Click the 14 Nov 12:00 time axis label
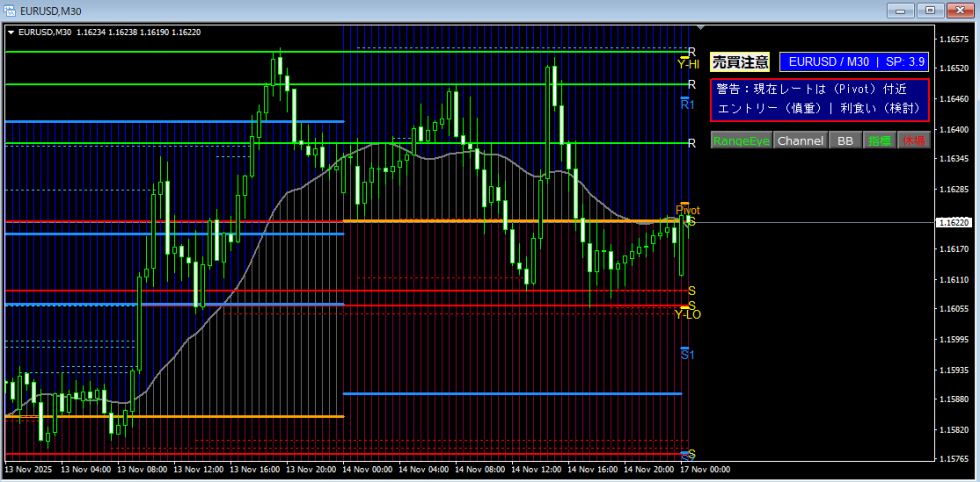The height and width of the screenshot is (482, 980). [538, 469]
